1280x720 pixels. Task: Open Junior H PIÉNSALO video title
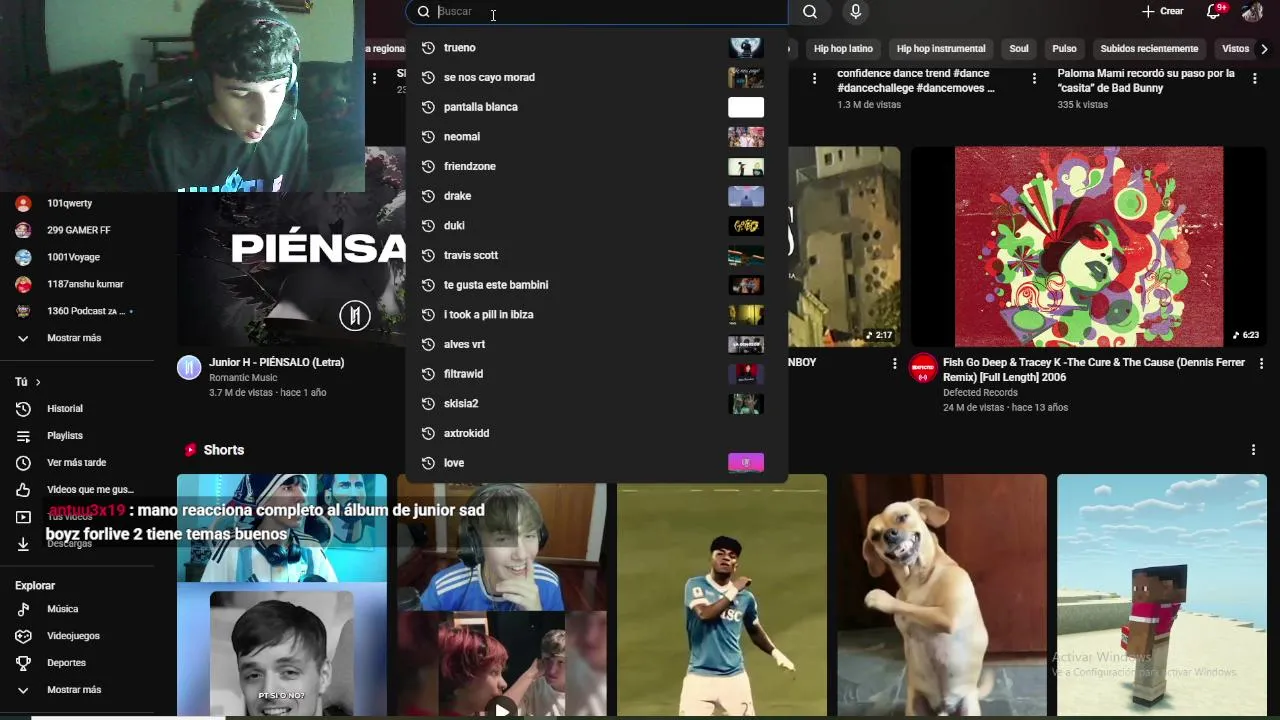277,362
